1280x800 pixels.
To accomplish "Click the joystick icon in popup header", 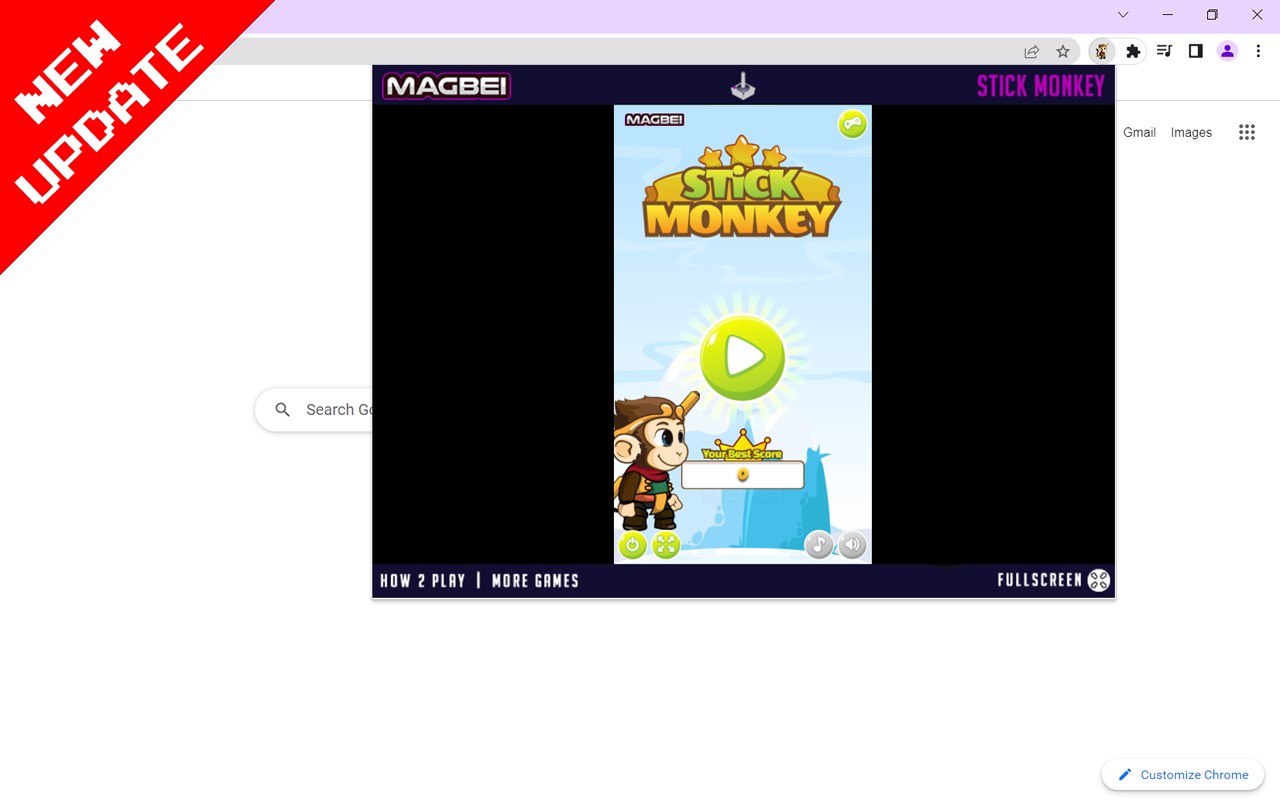I will pyautogui.click(x=743, y=86).
